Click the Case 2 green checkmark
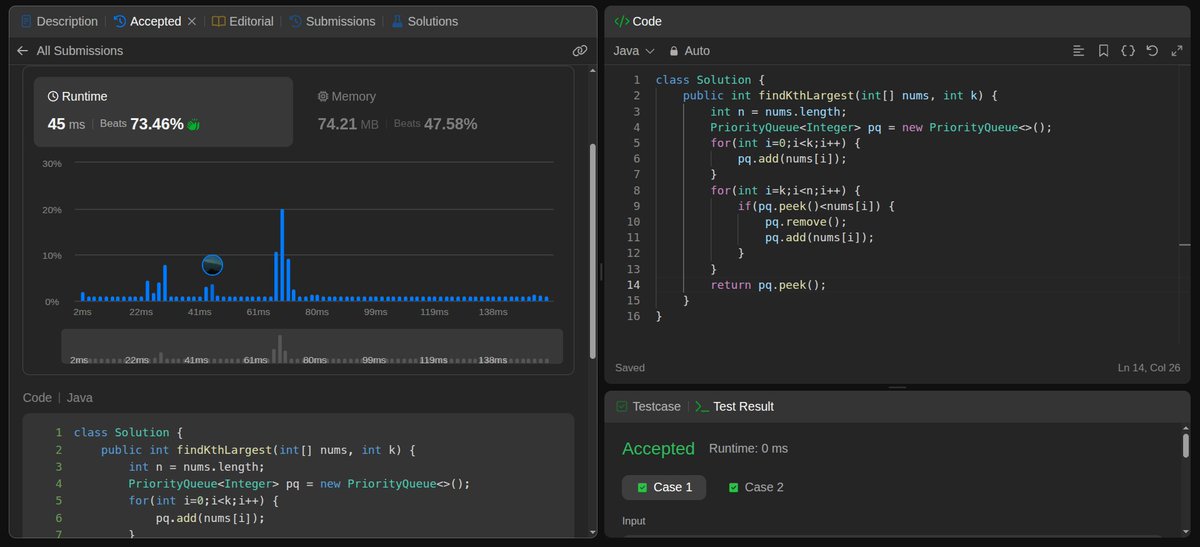Image resolution: width=1200 pixels, height=547 pixels. (733, 487)
